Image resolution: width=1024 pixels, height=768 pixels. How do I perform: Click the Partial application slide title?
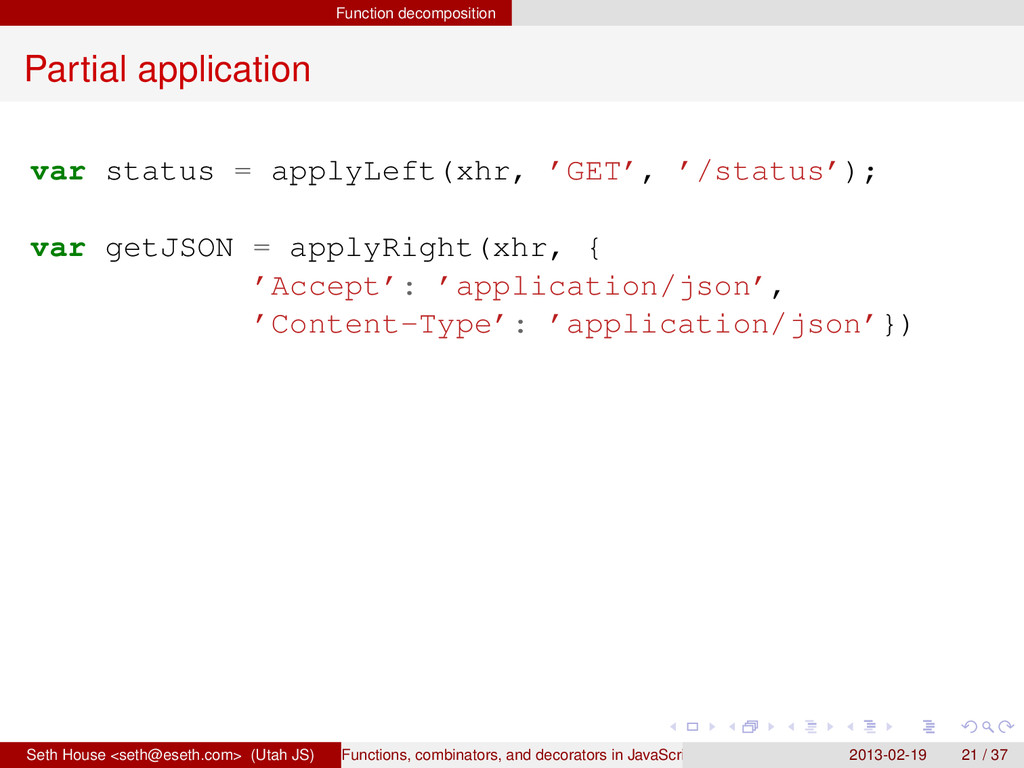(168, 69)
